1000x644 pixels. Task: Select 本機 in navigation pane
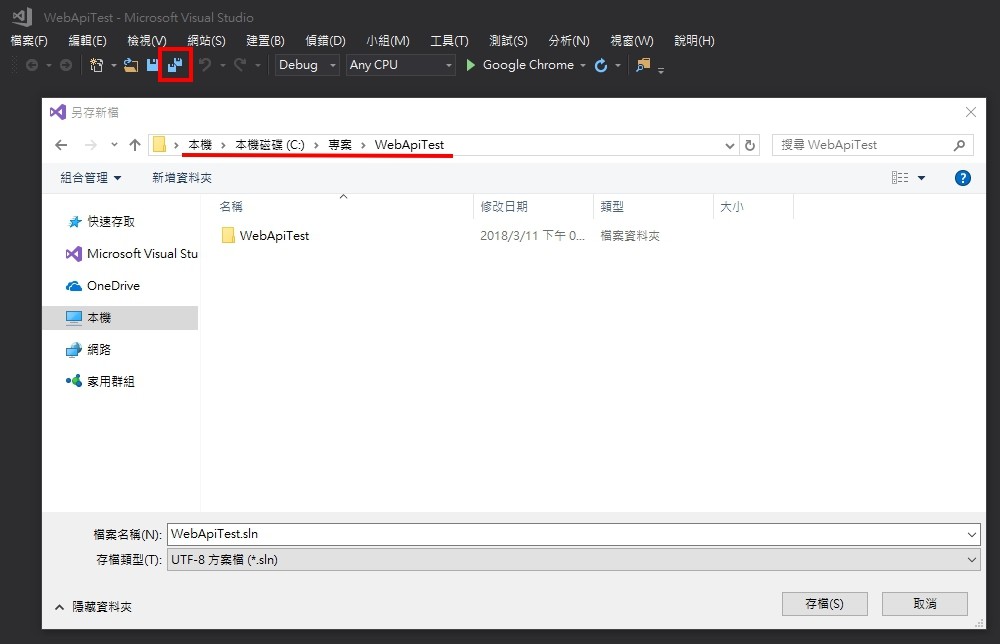point(120,318)
